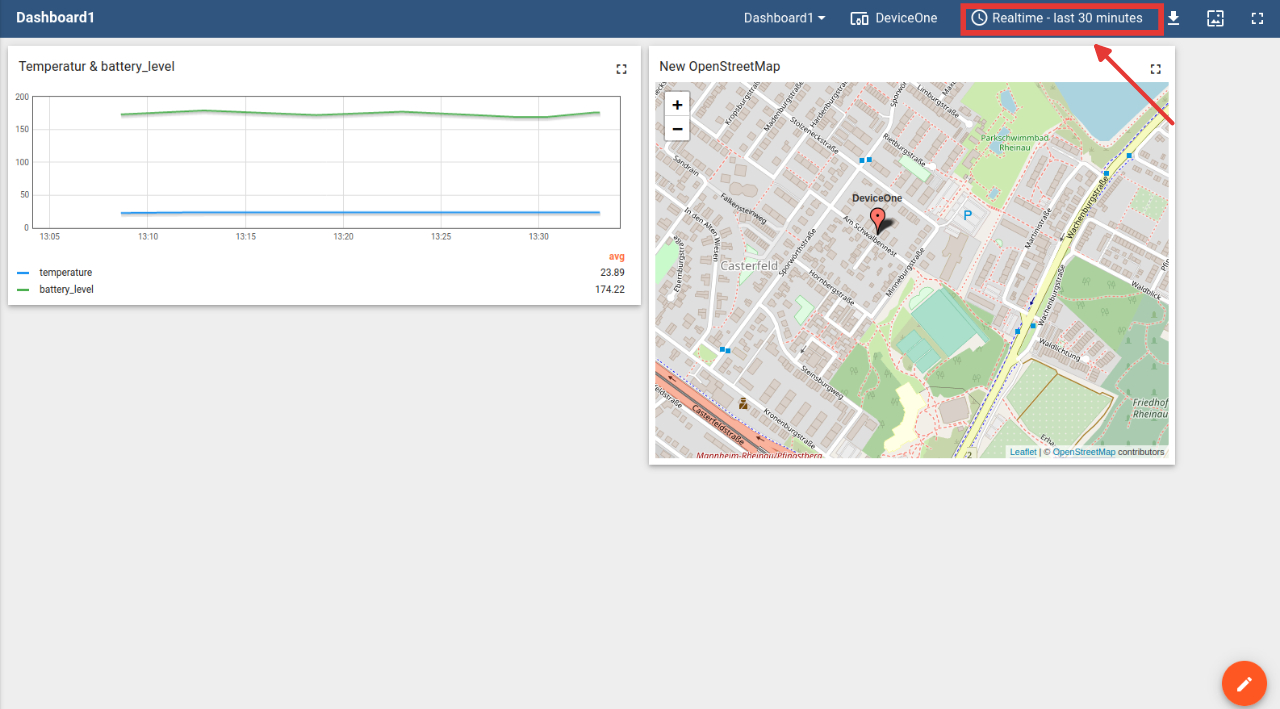Open the Realtime last 30 minutes time window

1057,18
